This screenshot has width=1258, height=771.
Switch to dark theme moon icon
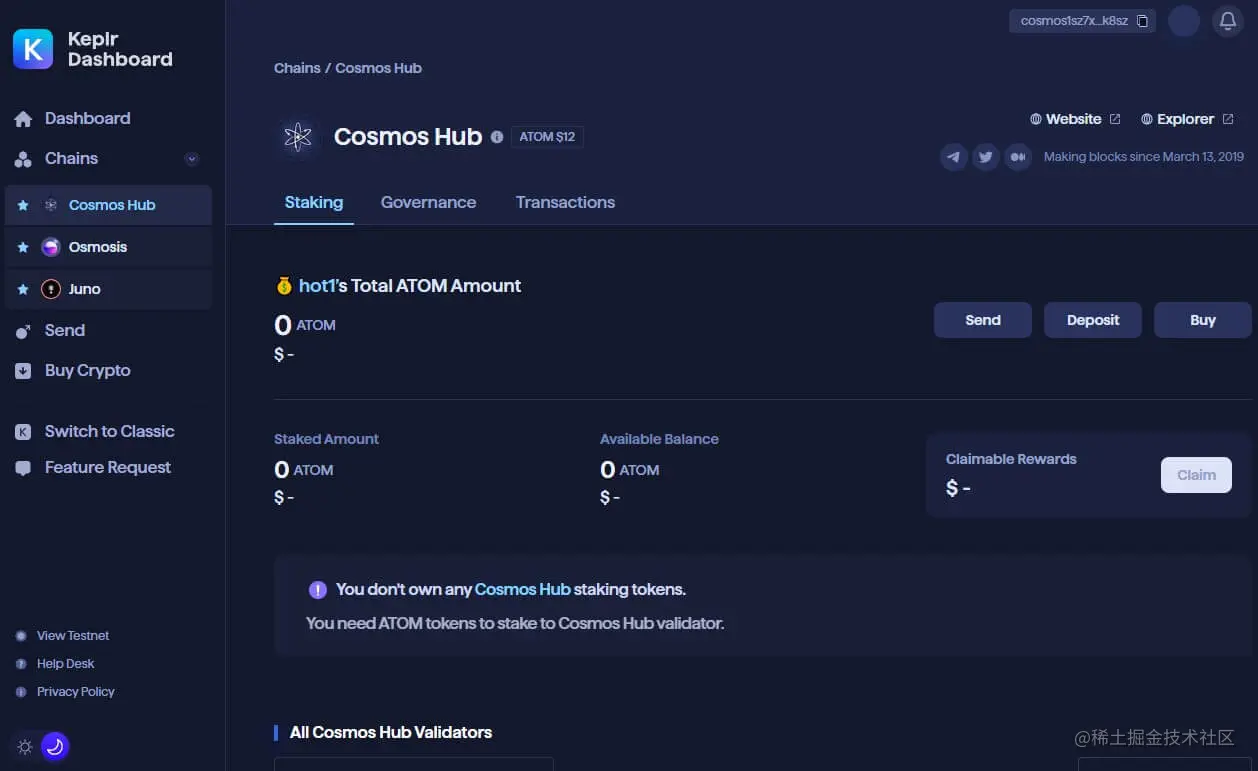[x=55, y=746]
